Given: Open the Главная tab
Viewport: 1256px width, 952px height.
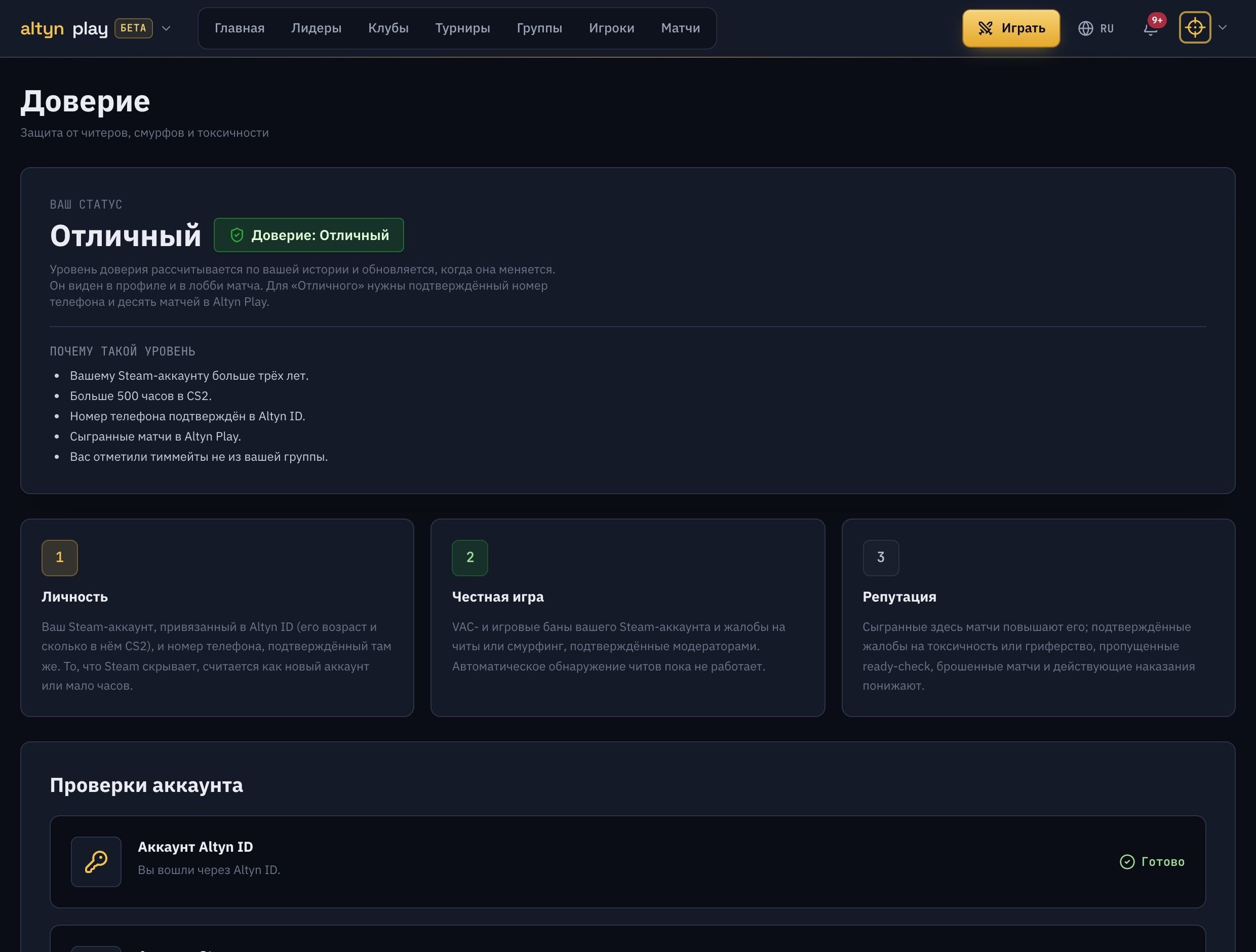Looking at the screenshot, I should coord(240,28).
